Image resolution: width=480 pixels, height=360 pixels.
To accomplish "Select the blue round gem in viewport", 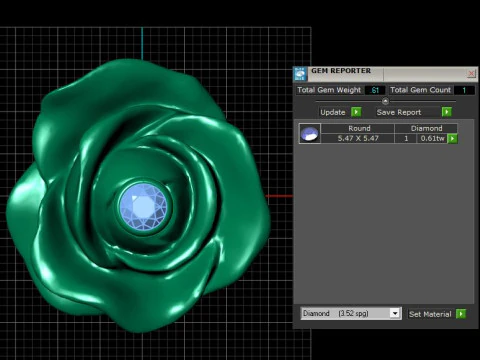I will click(x=144, y=206).
